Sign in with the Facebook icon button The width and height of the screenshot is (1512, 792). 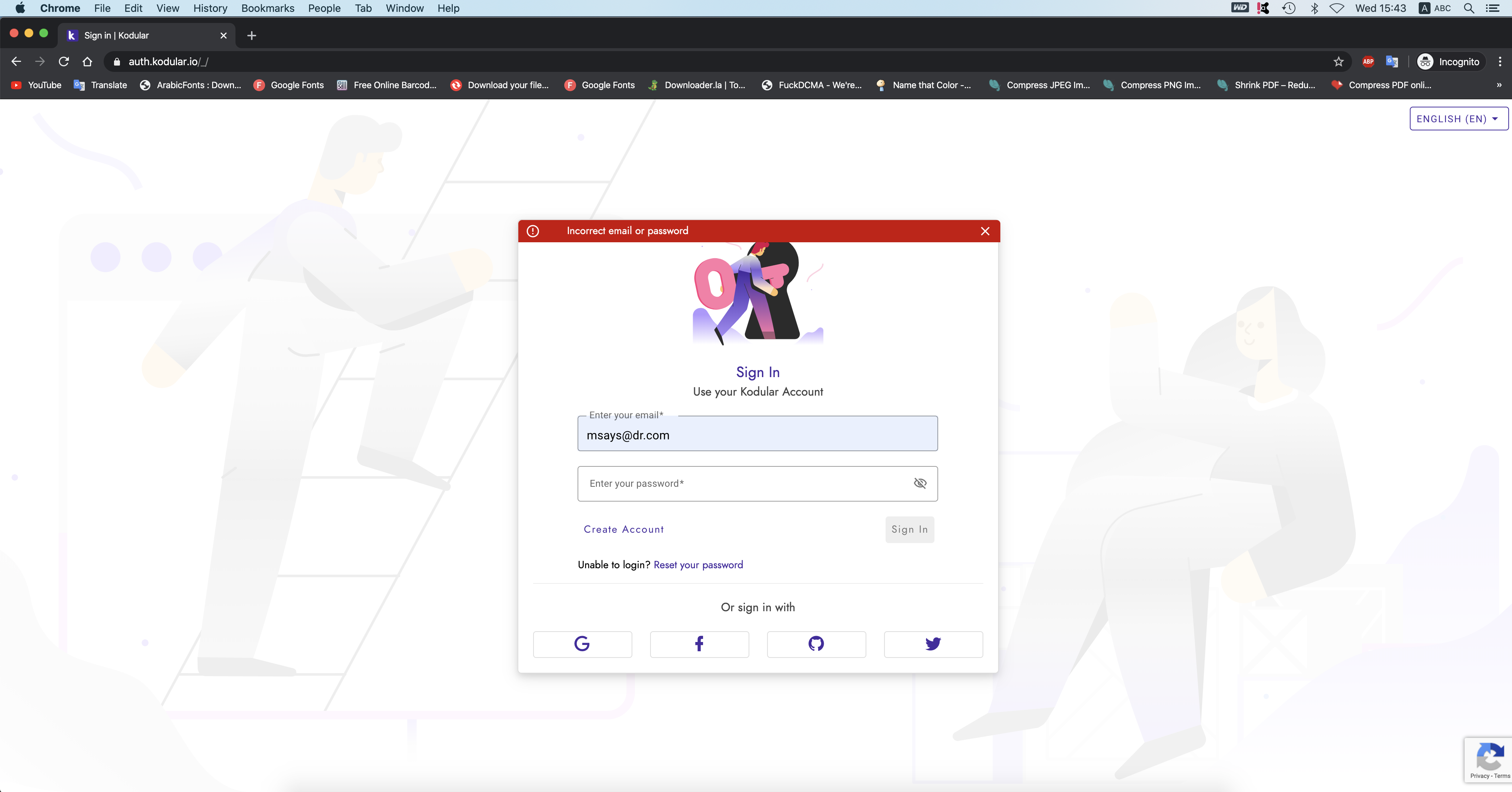699,644
